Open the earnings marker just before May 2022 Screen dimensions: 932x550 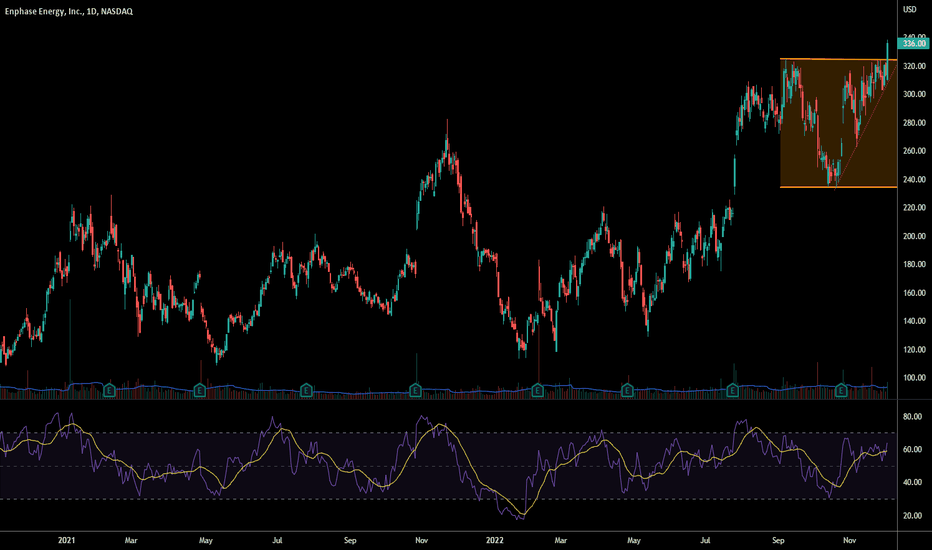click(627, 391)
